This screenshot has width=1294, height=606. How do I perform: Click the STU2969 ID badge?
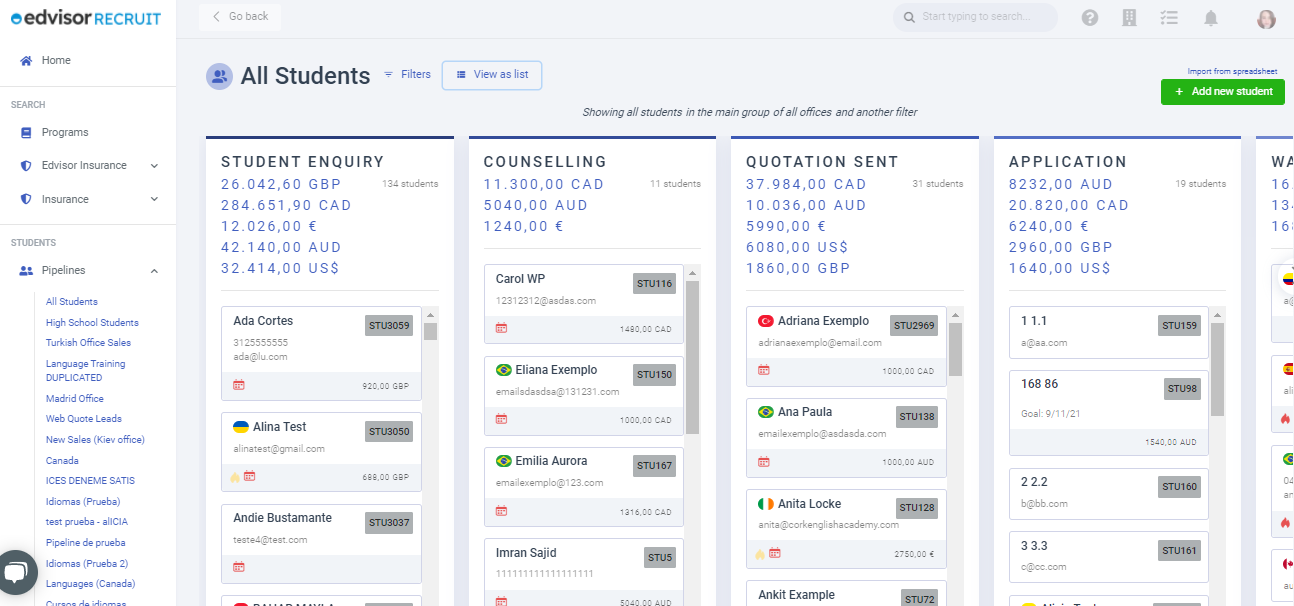click(x=914, y=326)
